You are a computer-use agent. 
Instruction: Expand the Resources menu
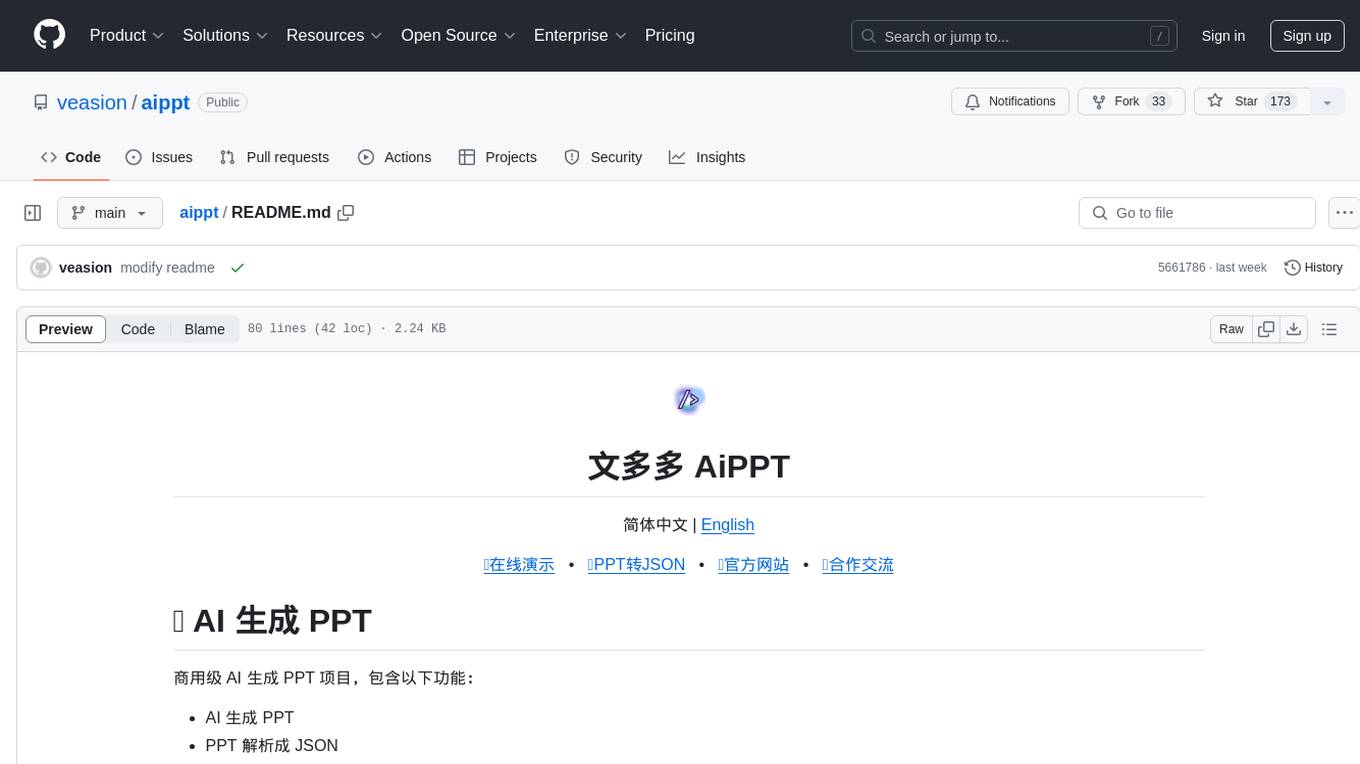click(334, 35)
